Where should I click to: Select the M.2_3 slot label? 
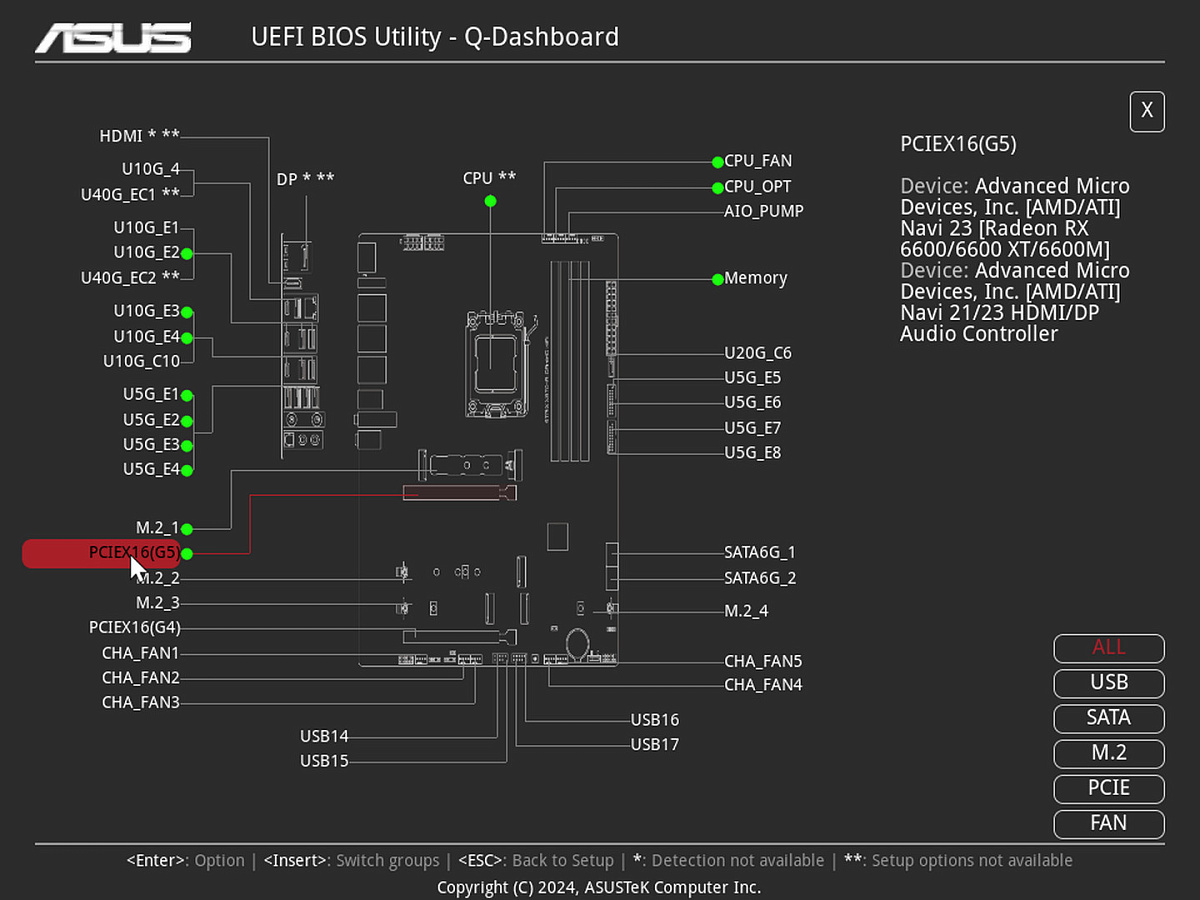click(x=158, y=603)
